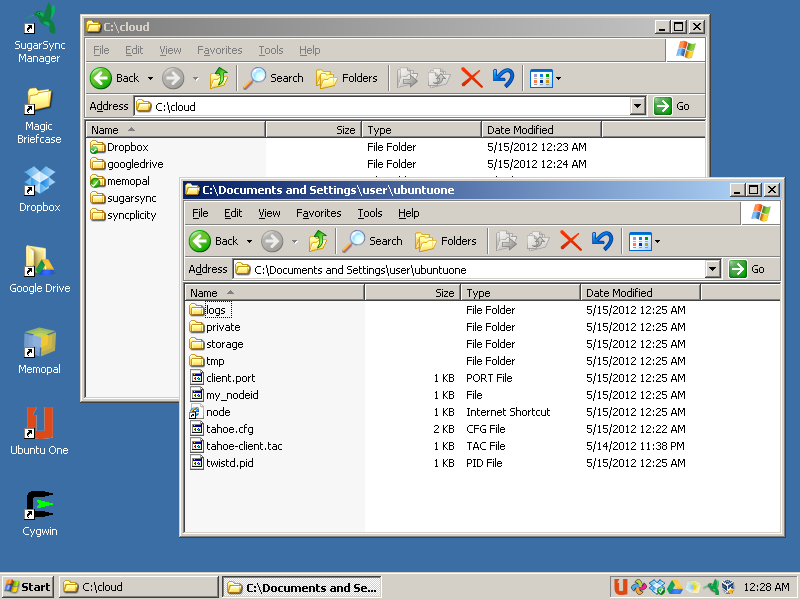Click Go button in ubuntuone window

click(x=746, y=269)
